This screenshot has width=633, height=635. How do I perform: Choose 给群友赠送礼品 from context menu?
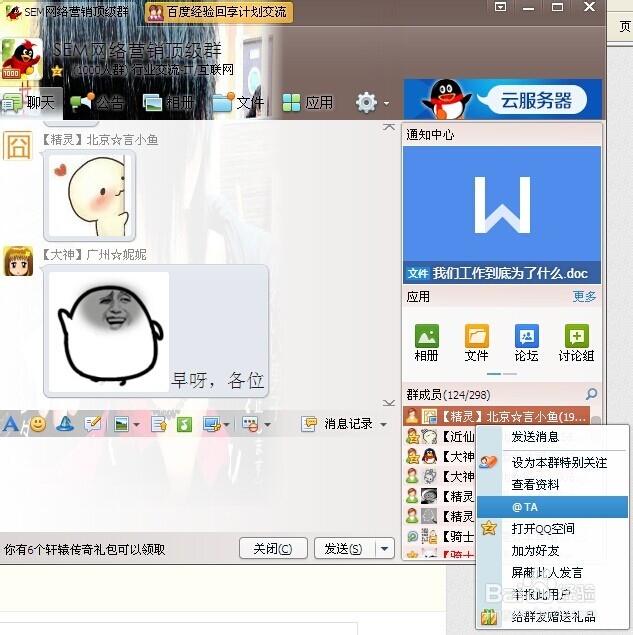[553, 616]
